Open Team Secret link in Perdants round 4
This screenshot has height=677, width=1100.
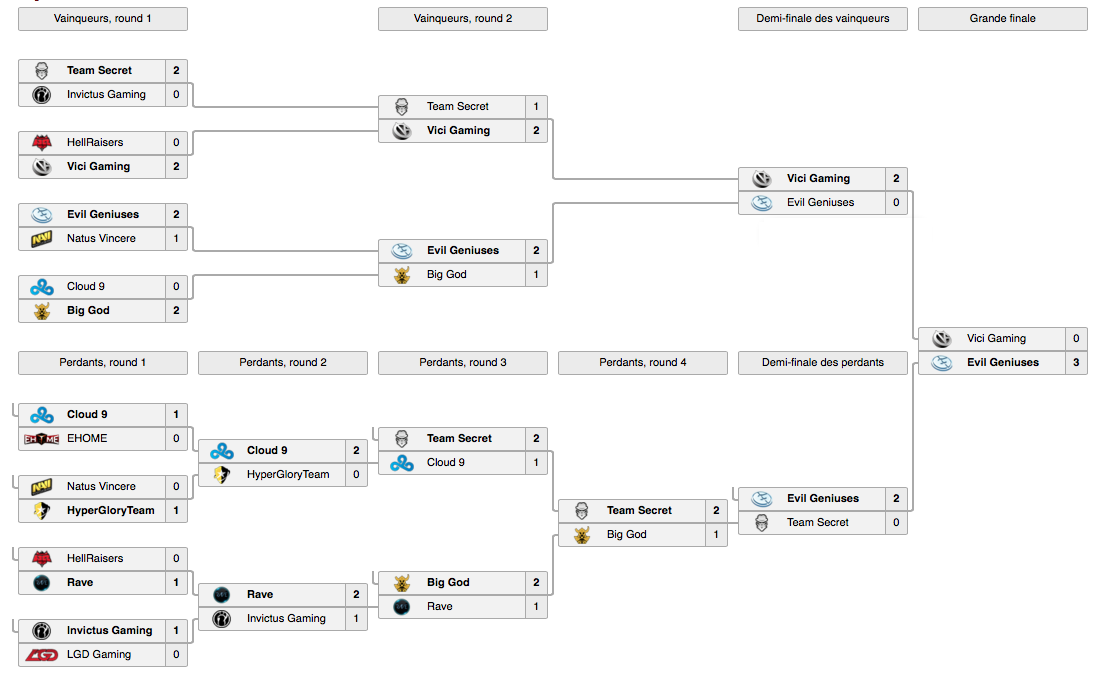[639, 511]
